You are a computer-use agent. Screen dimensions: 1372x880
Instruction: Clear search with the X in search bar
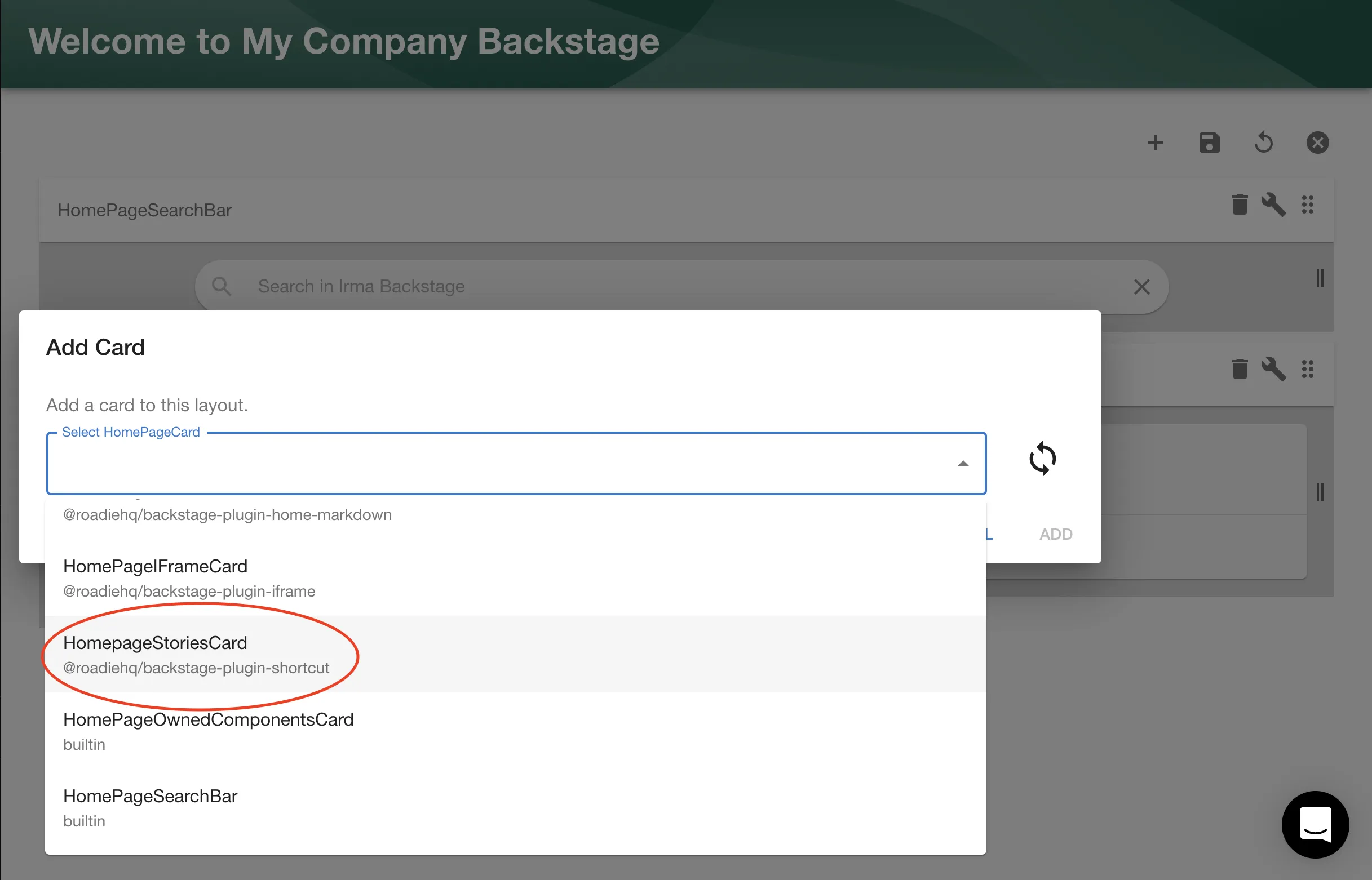click(1141, 287)
